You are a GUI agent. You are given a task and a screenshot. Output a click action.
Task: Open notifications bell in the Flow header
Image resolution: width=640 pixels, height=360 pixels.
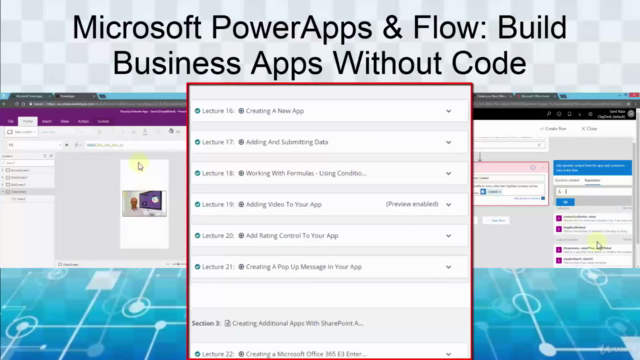coord(569,114)
